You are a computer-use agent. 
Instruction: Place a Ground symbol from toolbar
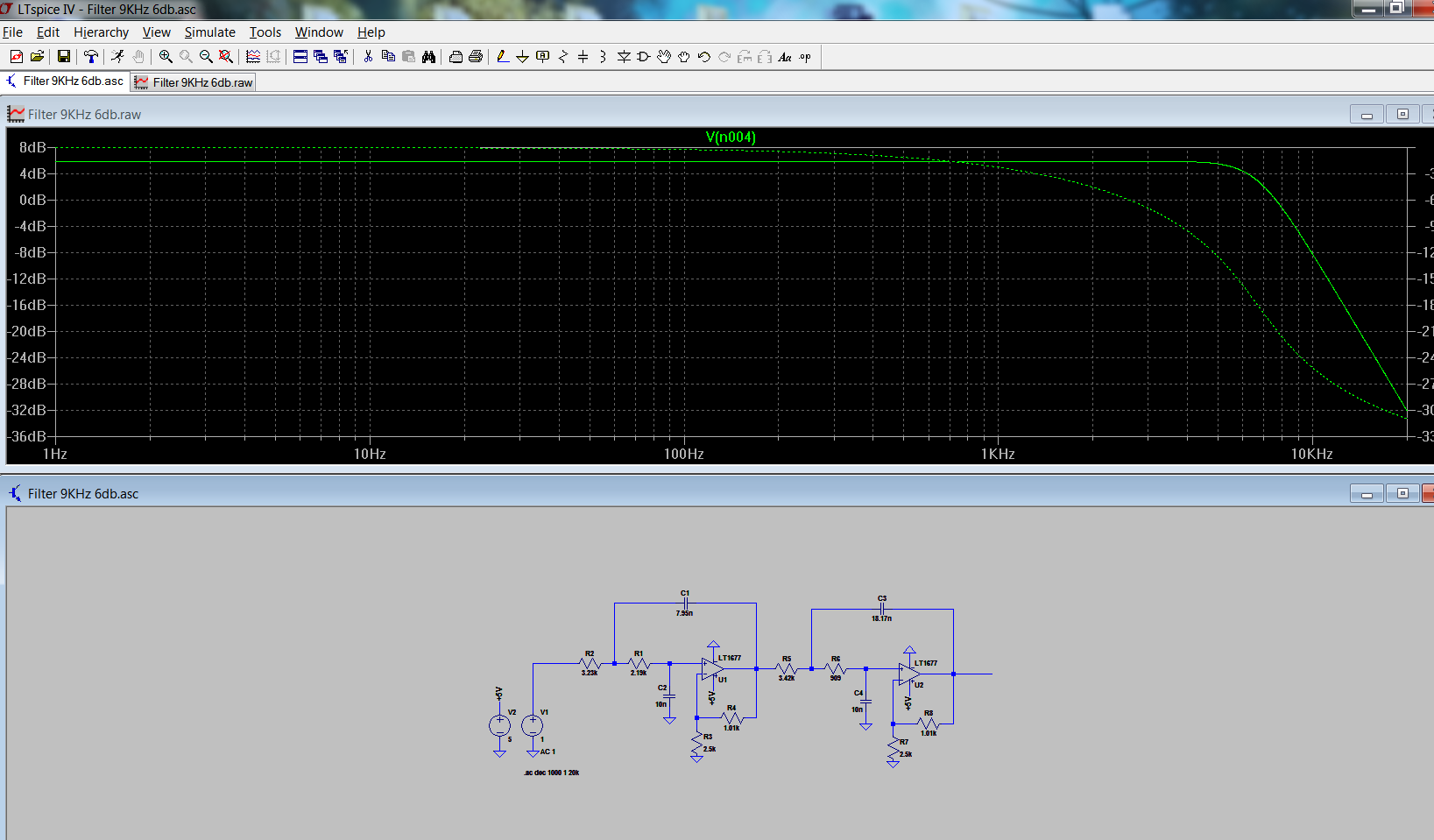coord(522,57)
